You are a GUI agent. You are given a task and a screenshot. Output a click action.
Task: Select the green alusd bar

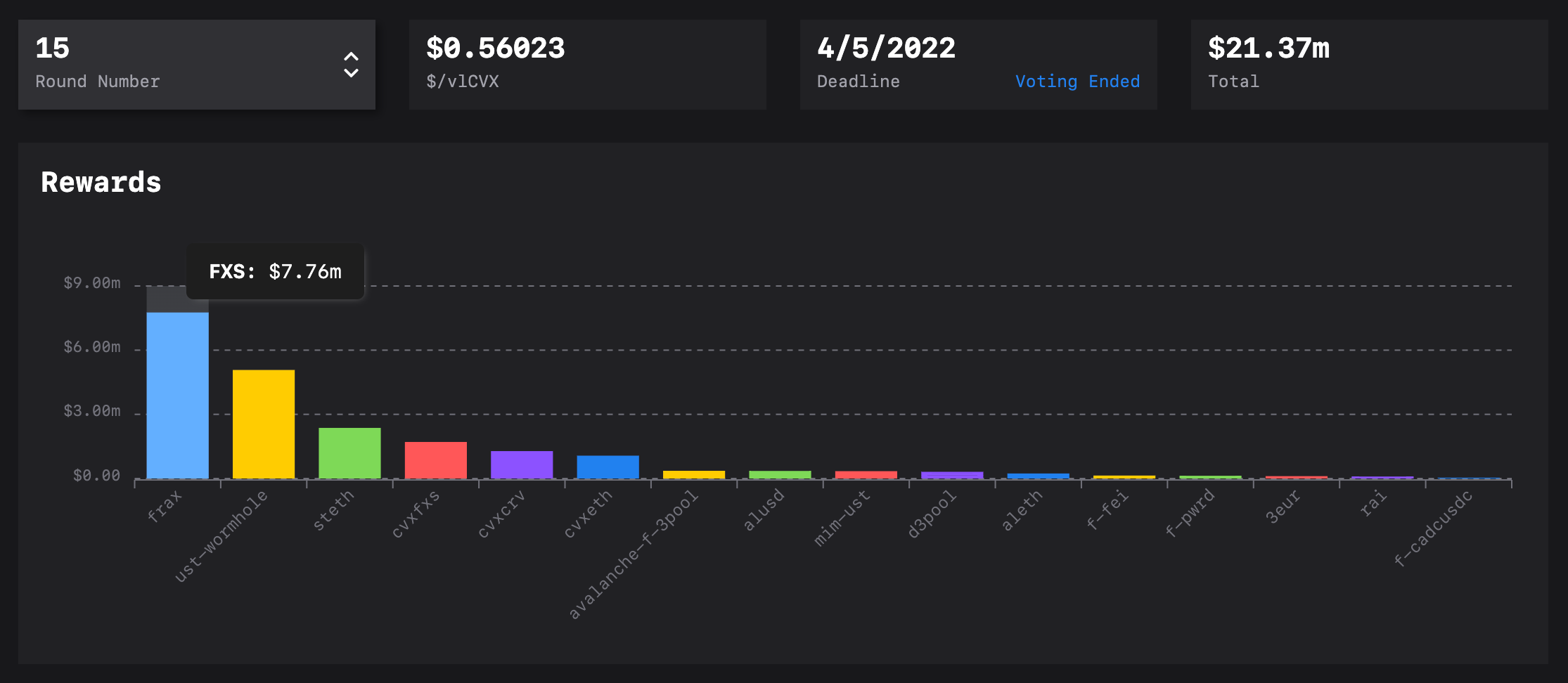pos(780,475)
